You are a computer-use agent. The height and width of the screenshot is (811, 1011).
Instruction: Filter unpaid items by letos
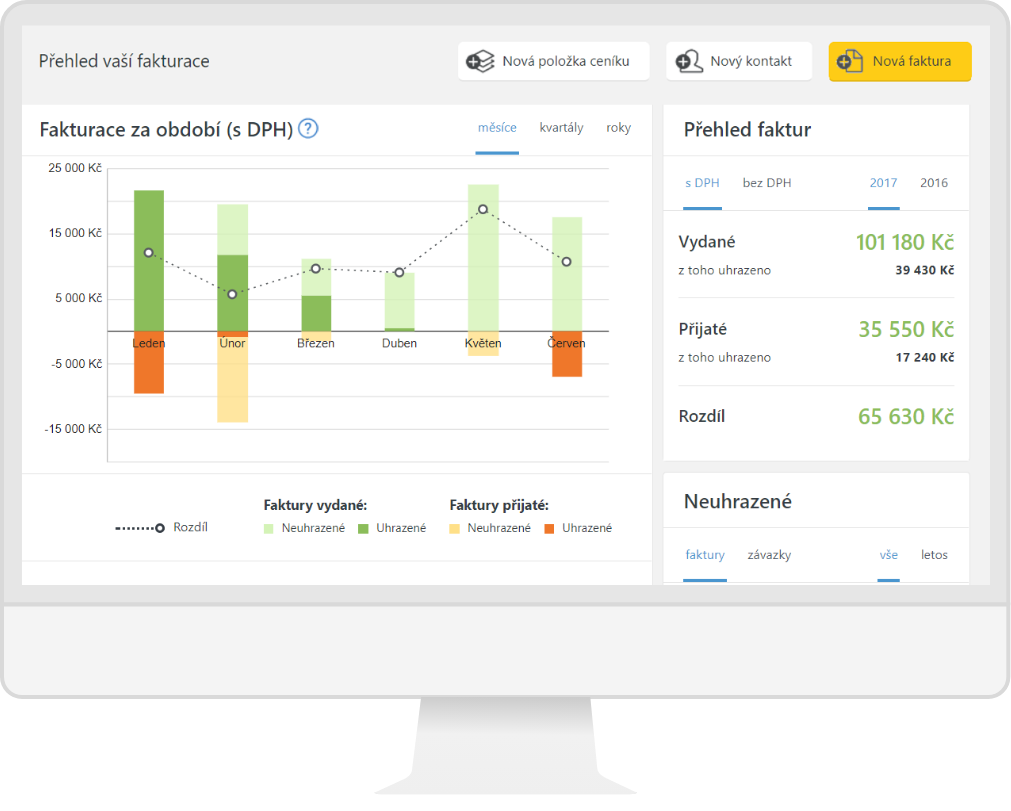pyautogui.click(x=934, y=555)
